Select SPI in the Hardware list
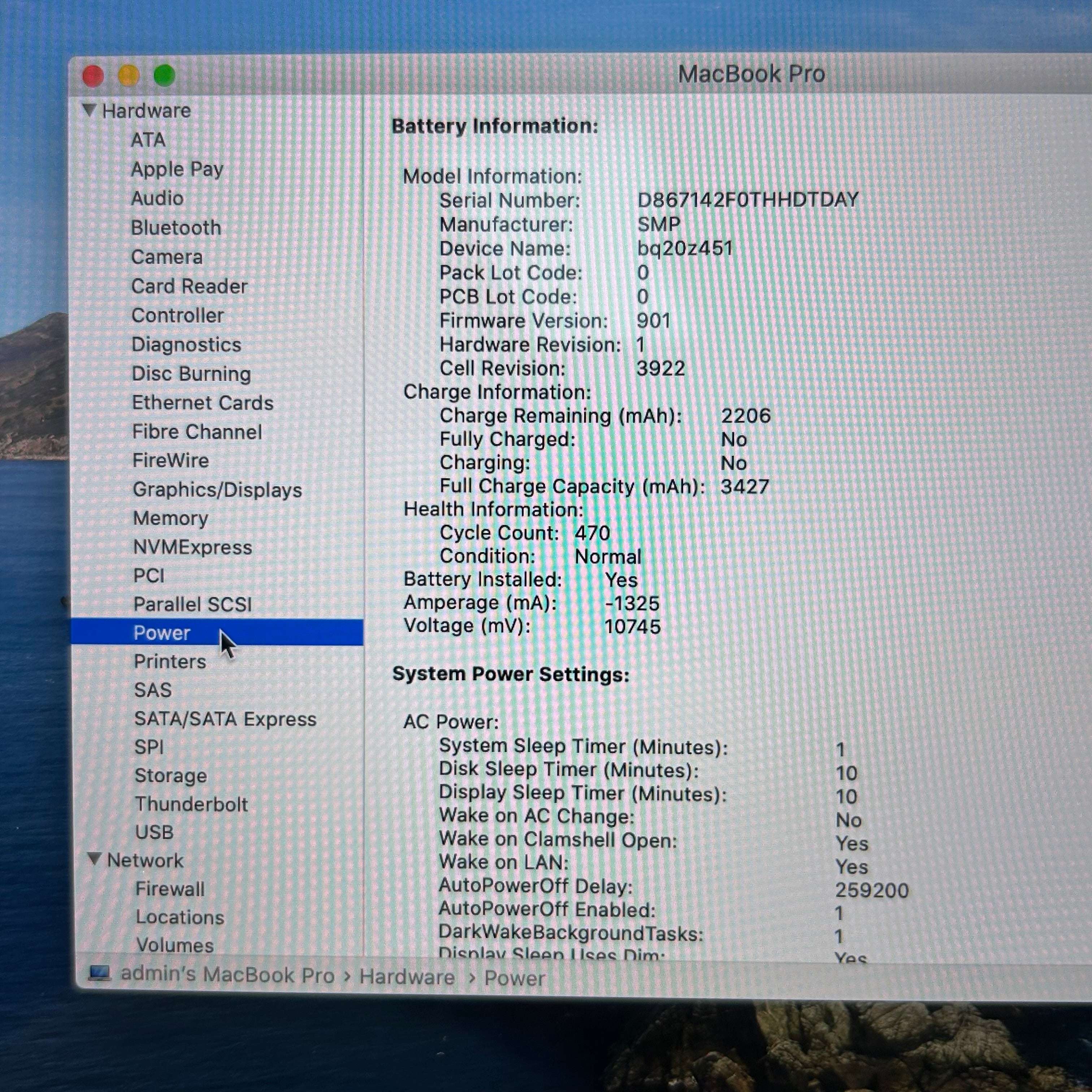Image resolution: width=1092 pixels, height=1092 pixels. point(149,747)
